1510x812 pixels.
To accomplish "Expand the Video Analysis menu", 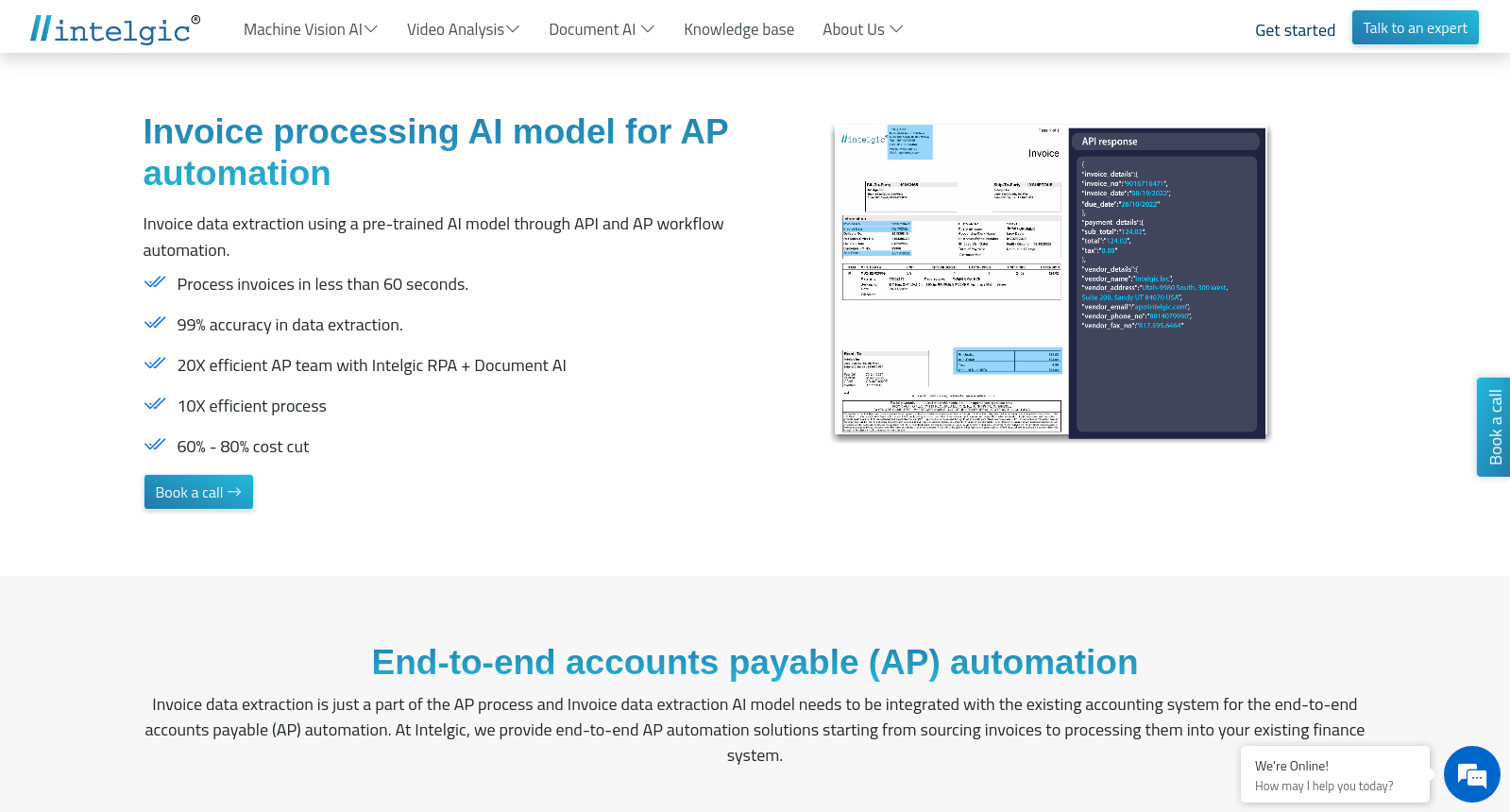I will point(464,29).
